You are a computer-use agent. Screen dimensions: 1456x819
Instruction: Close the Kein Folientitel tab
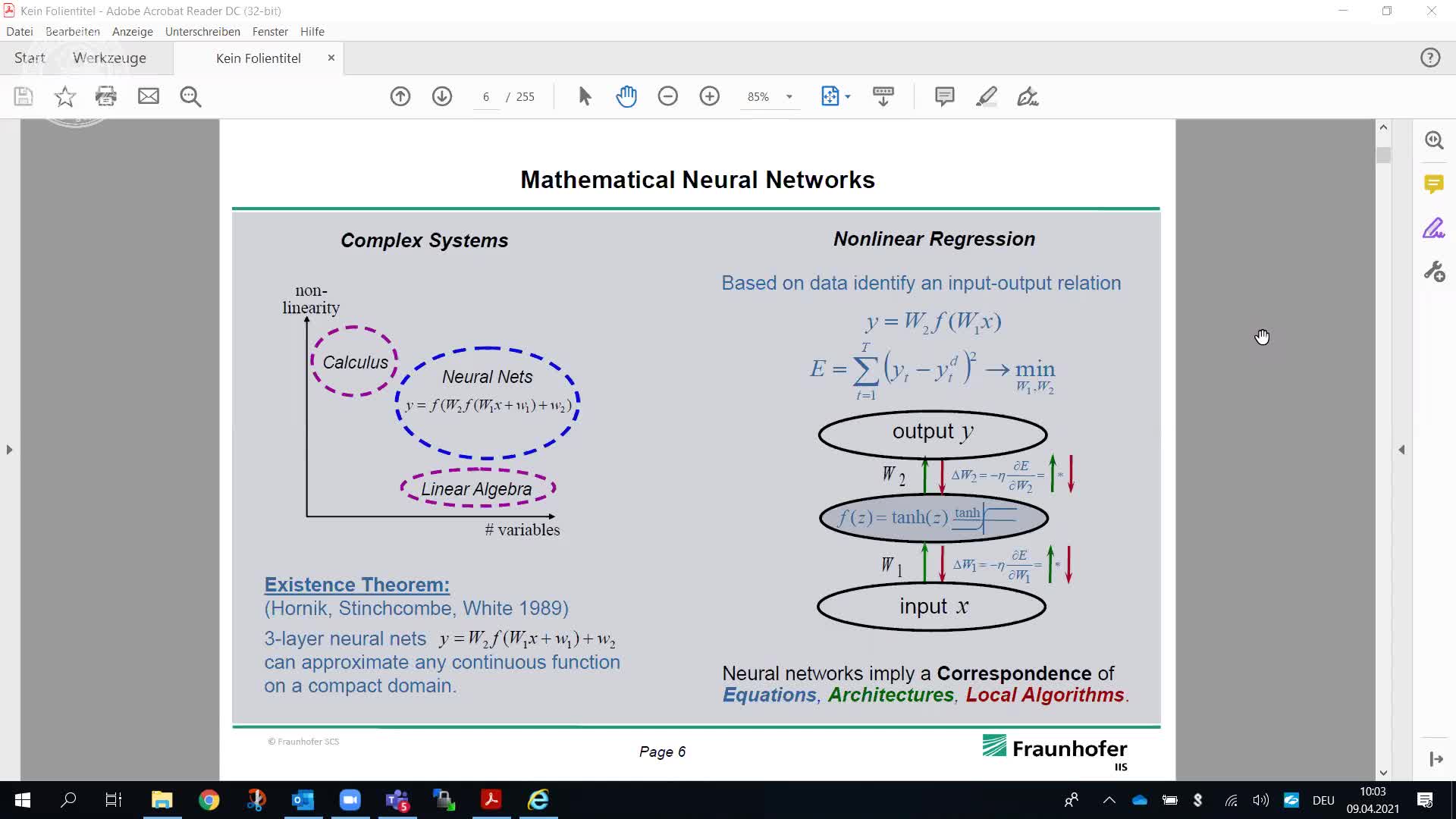(x=331, y=58)
